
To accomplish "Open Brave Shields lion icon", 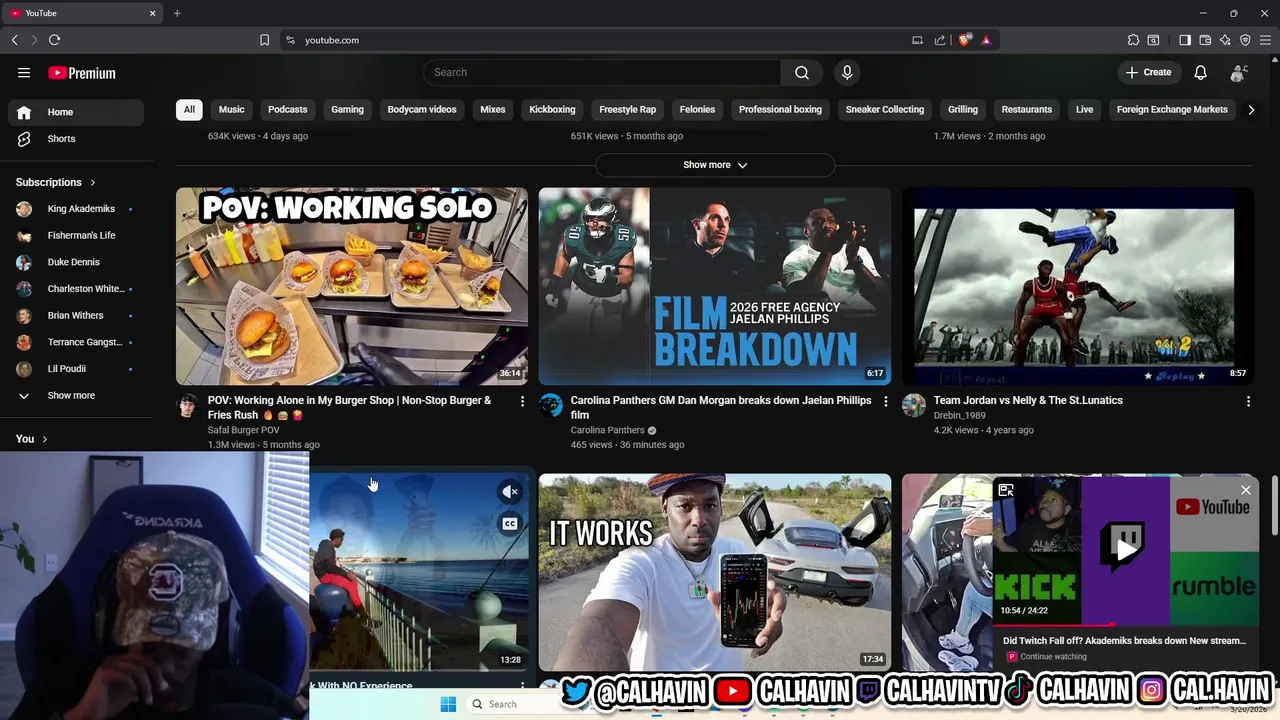I will [964, 40].
